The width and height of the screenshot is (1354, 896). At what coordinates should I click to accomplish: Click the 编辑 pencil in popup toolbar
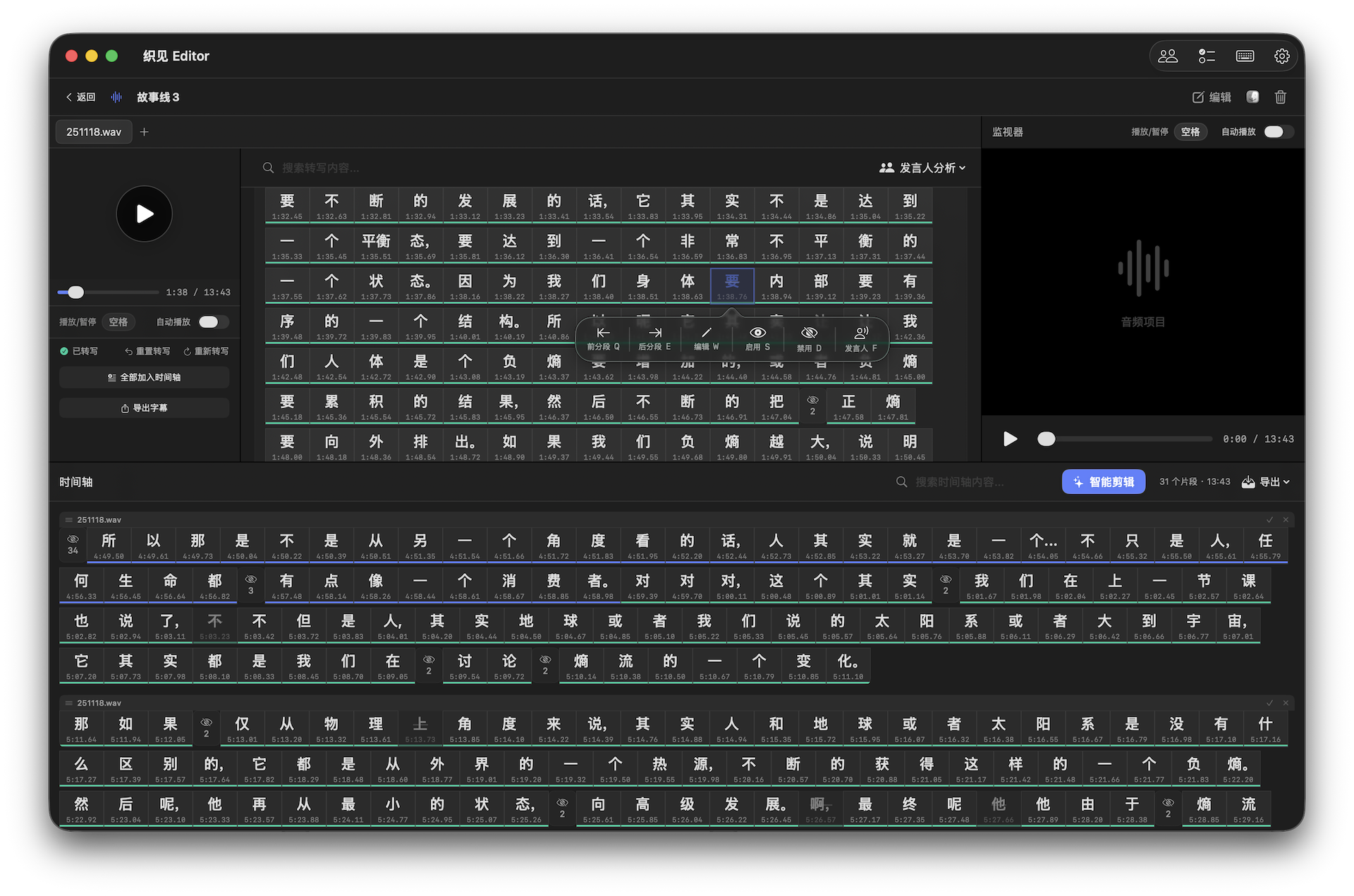[706, 333]
